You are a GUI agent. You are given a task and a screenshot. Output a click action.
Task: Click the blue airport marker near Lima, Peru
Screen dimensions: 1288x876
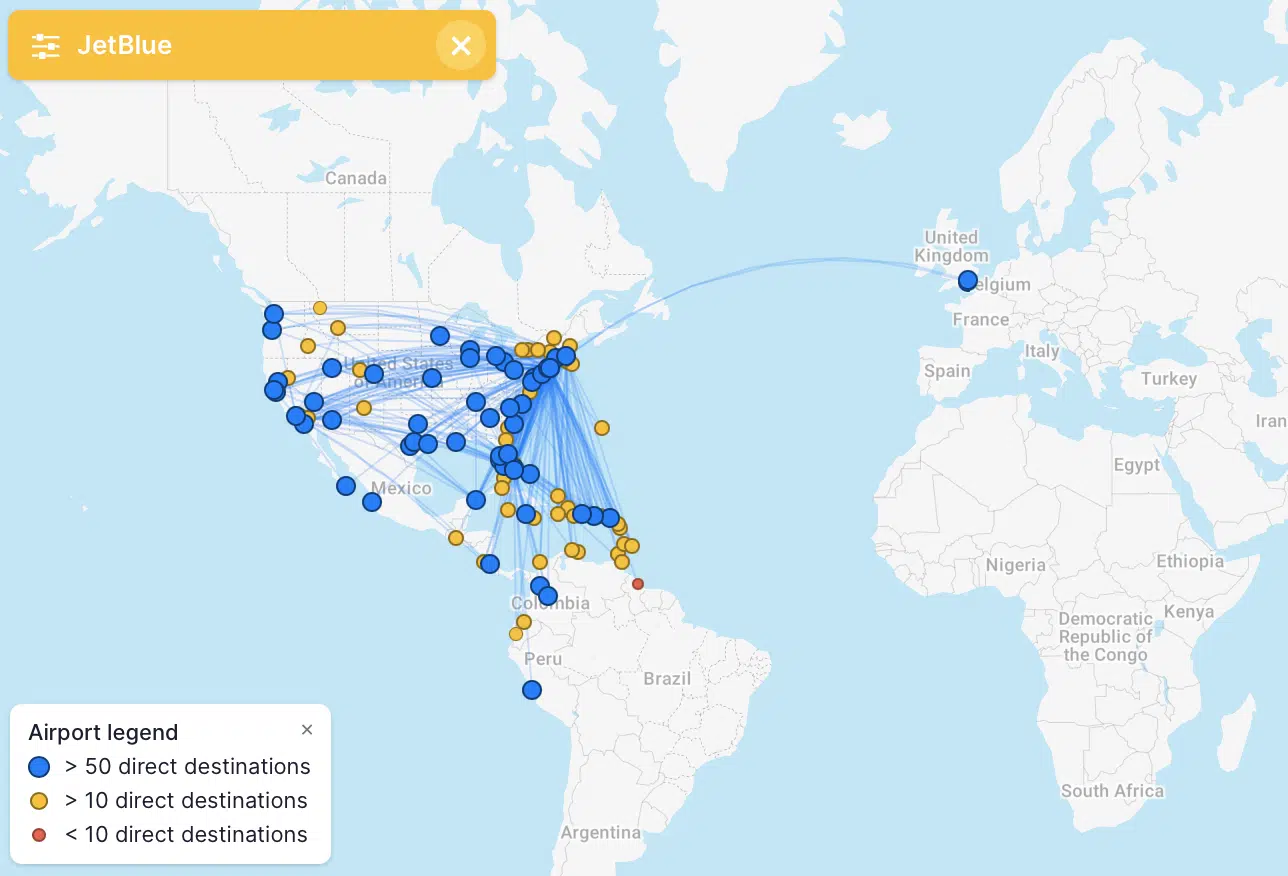click(x=531, y=689)
